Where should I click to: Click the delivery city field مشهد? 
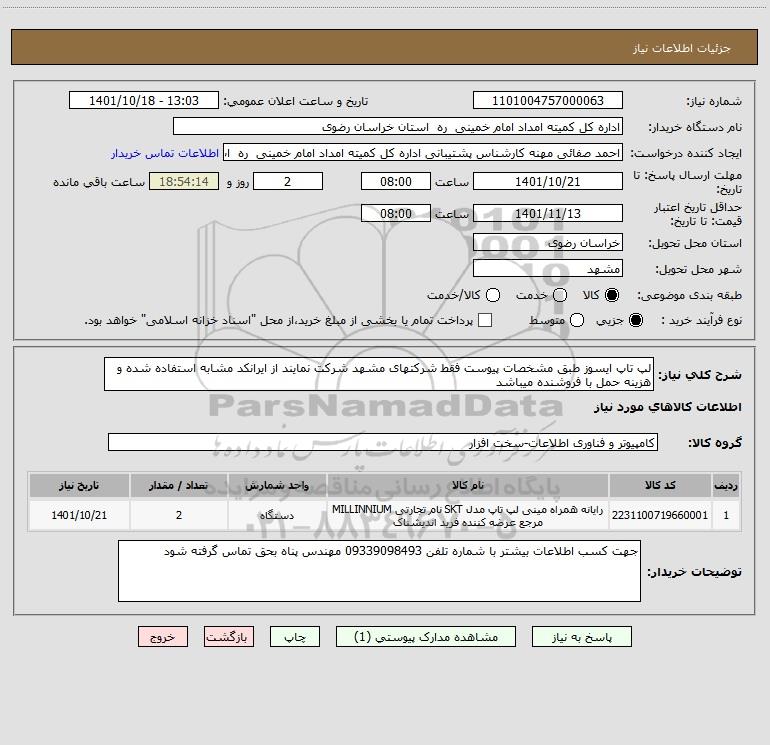click(548, 269)
